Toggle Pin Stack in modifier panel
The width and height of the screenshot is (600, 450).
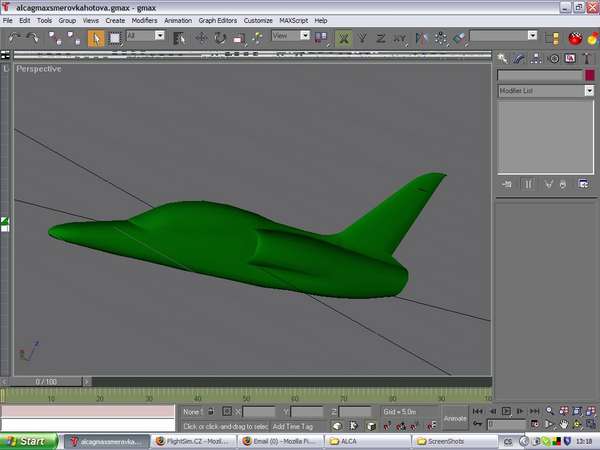coord(507,184)
